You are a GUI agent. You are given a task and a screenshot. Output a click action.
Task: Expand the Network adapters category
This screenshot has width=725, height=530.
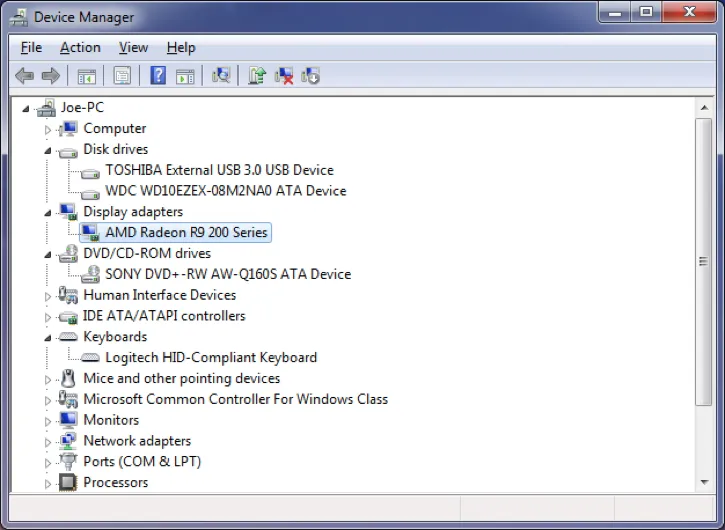tap(47, 441)
